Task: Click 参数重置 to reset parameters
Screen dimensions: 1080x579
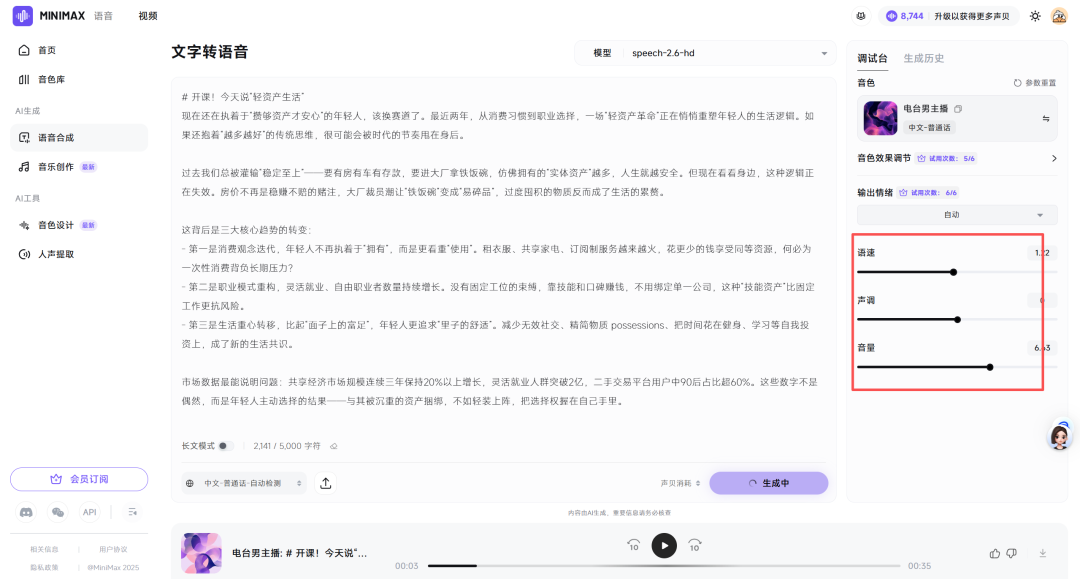Action: click(x=1035, y=83)
